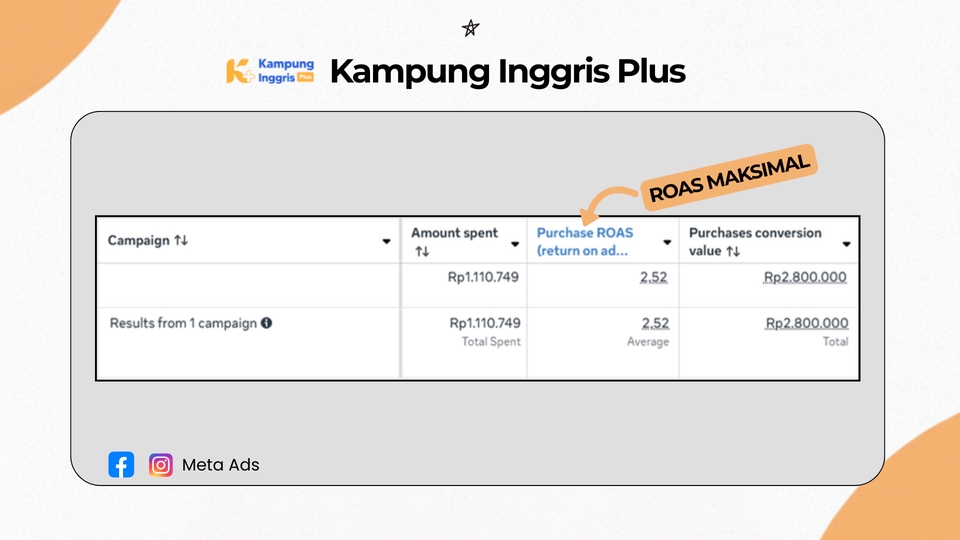The width and height of the screenshot is (960, 540).
Task: Click the Meta Ads label
Action: tap(220, 465)
